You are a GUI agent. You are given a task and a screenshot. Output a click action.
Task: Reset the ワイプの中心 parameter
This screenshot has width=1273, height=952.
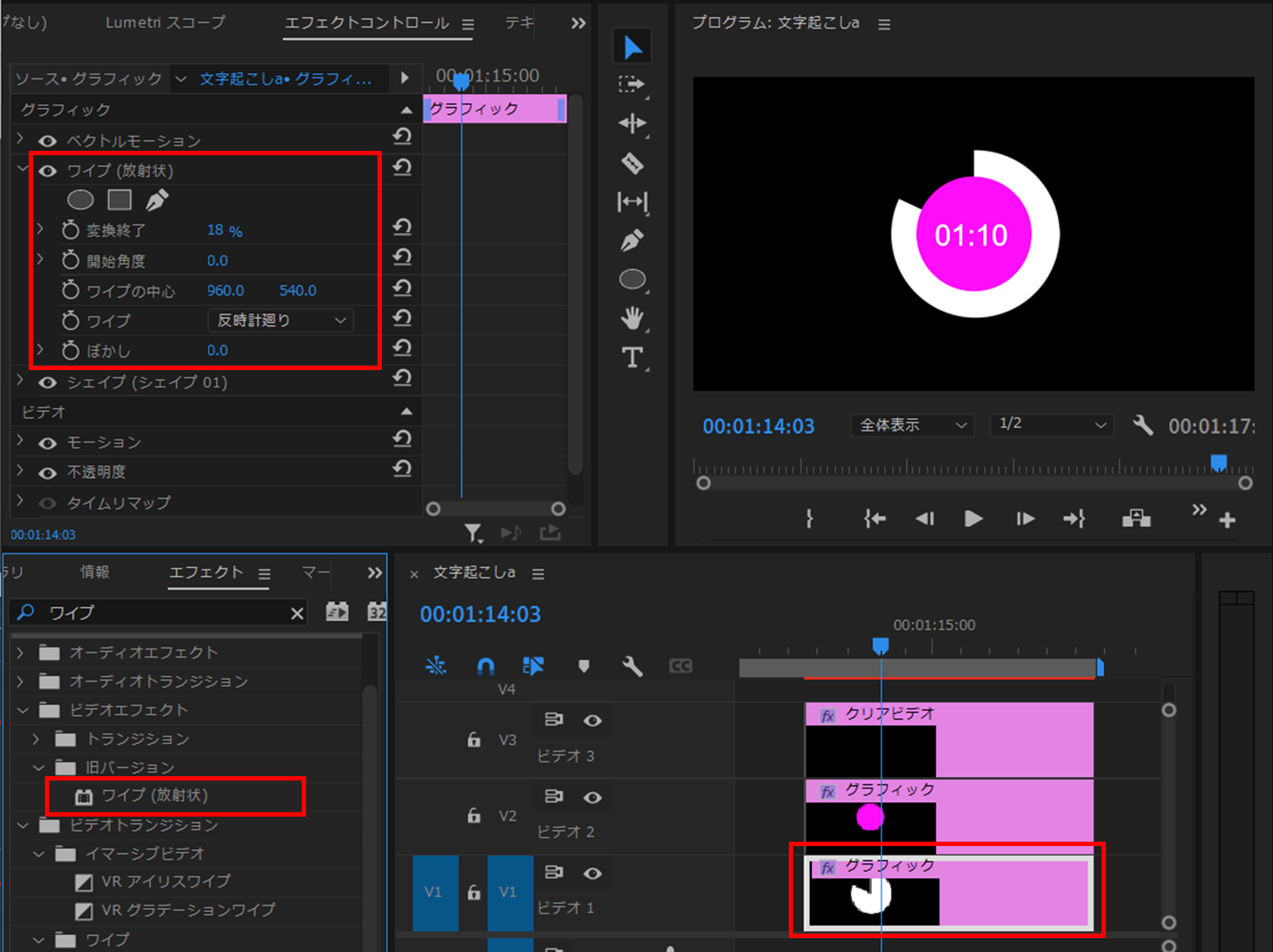402,288
